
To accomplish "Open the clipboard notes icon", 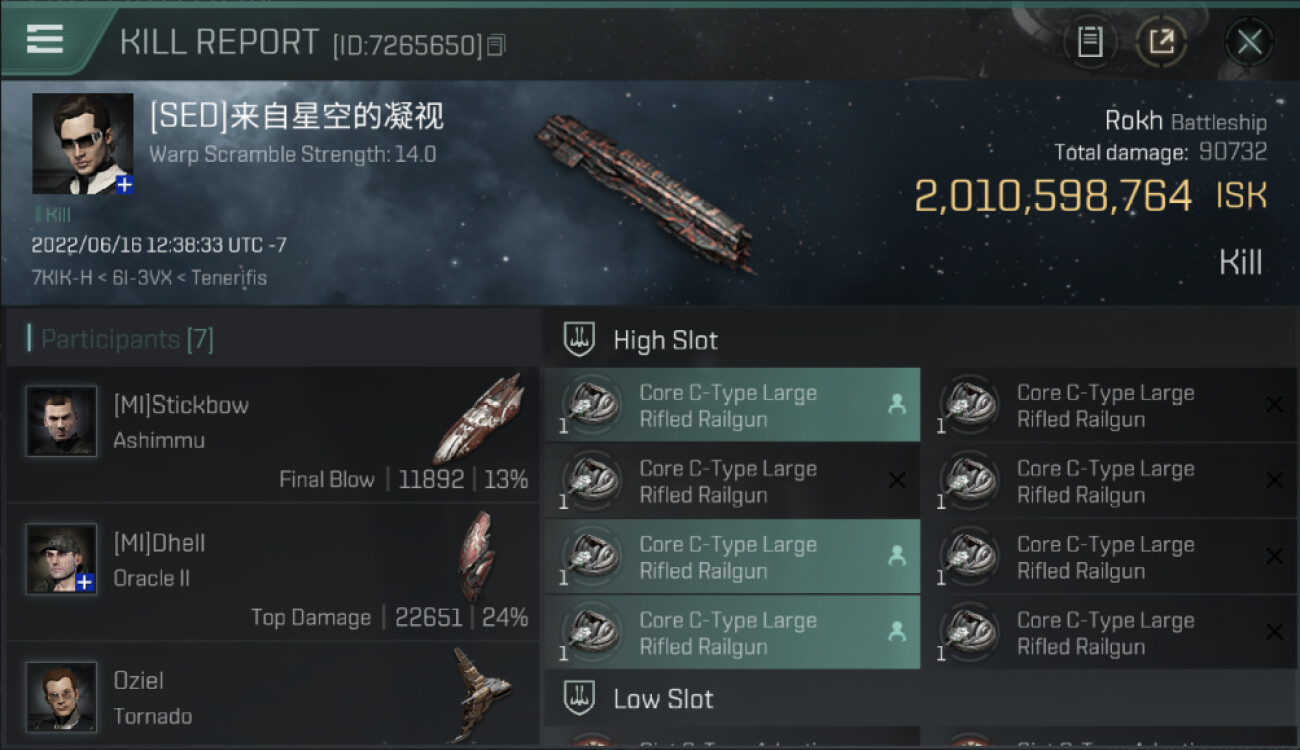I will pyautogui.click(x=1090, y=42).
